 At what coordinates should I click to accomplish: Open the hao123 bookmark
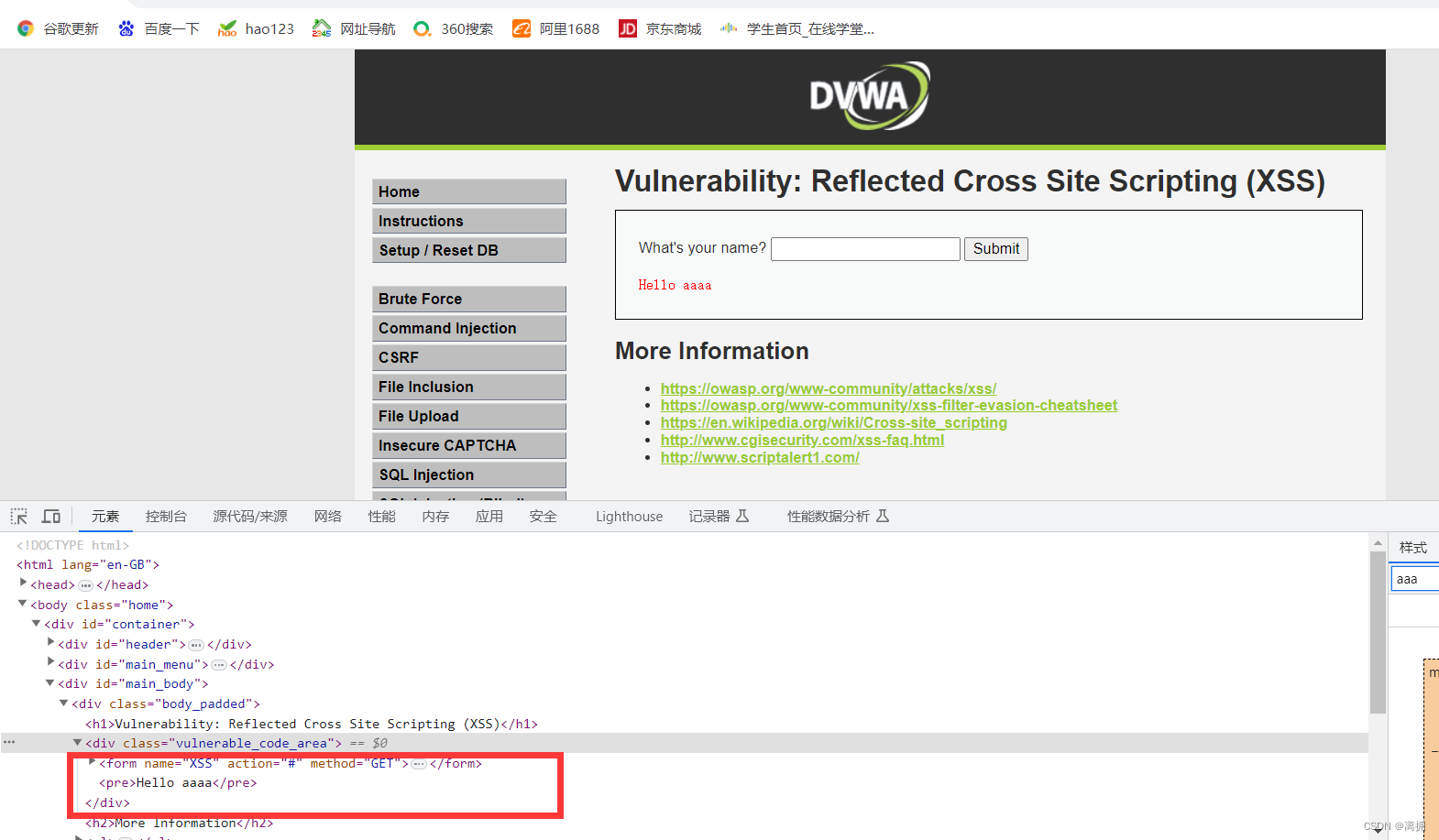click(256, 28)
